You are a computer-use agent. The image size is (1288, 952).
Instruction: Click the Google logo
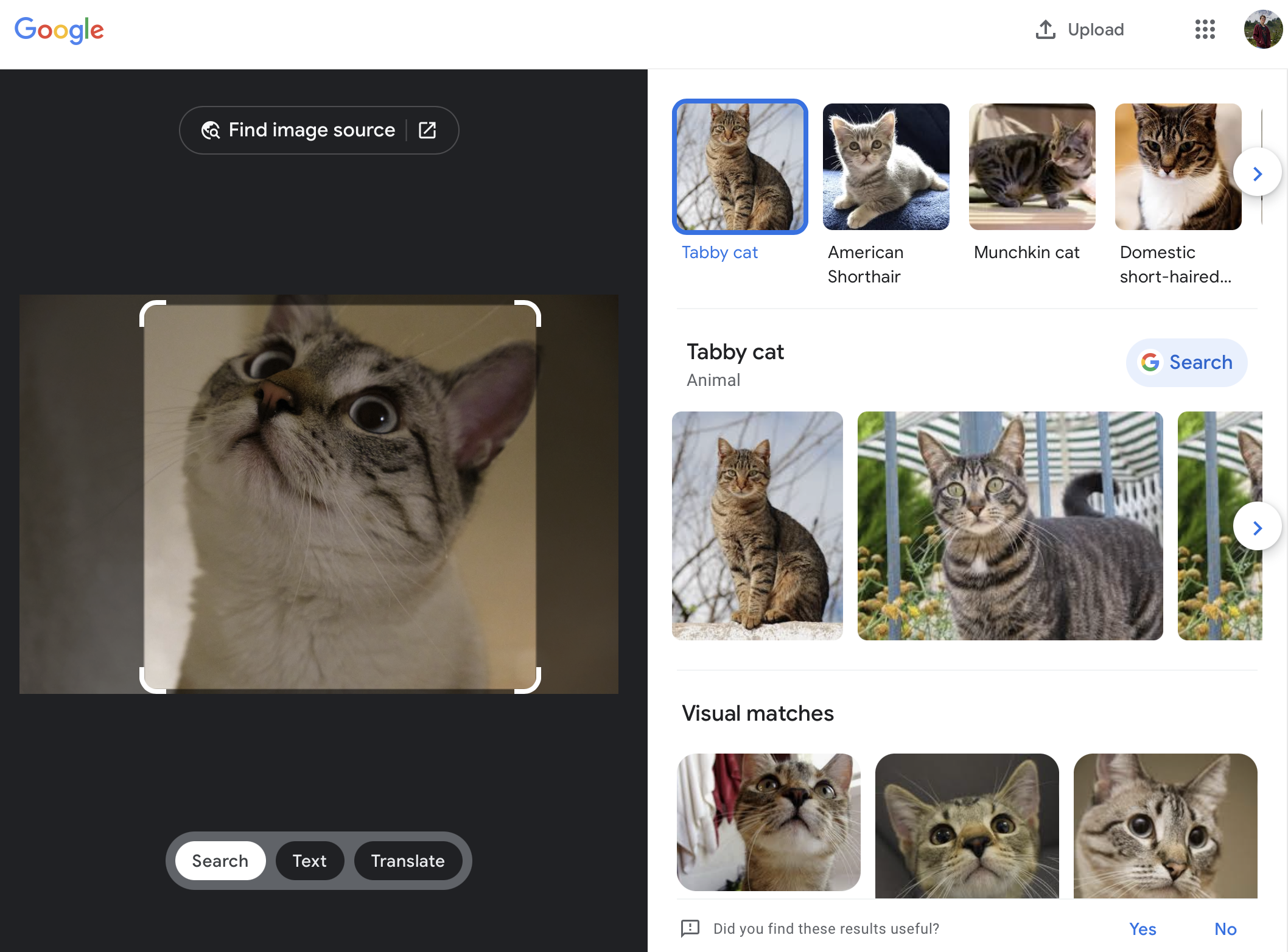pyautogui.click(x=59, y=30)
